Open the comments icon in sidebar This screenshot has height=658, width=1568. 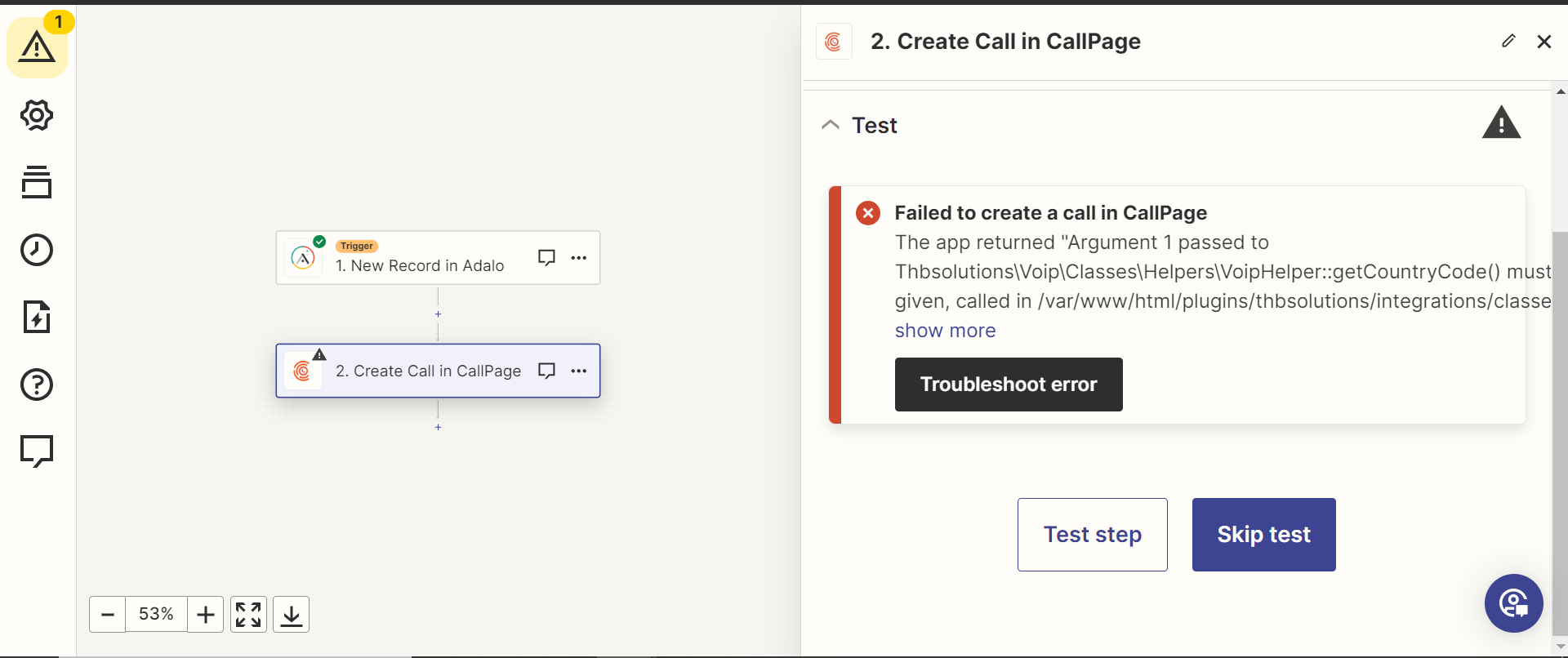pos(37,451)
